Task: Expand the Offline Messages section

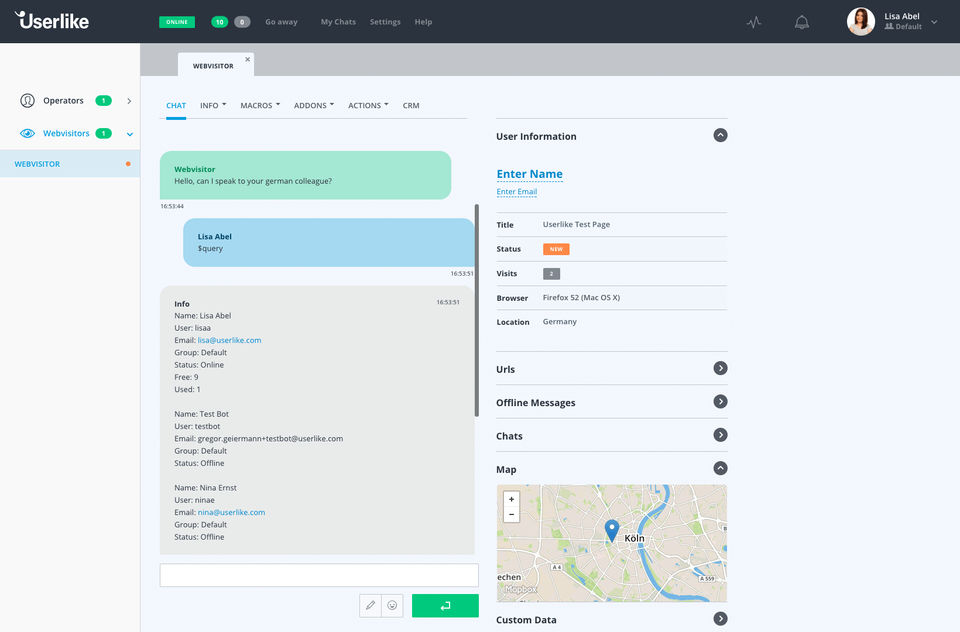Action: point(720,402)
